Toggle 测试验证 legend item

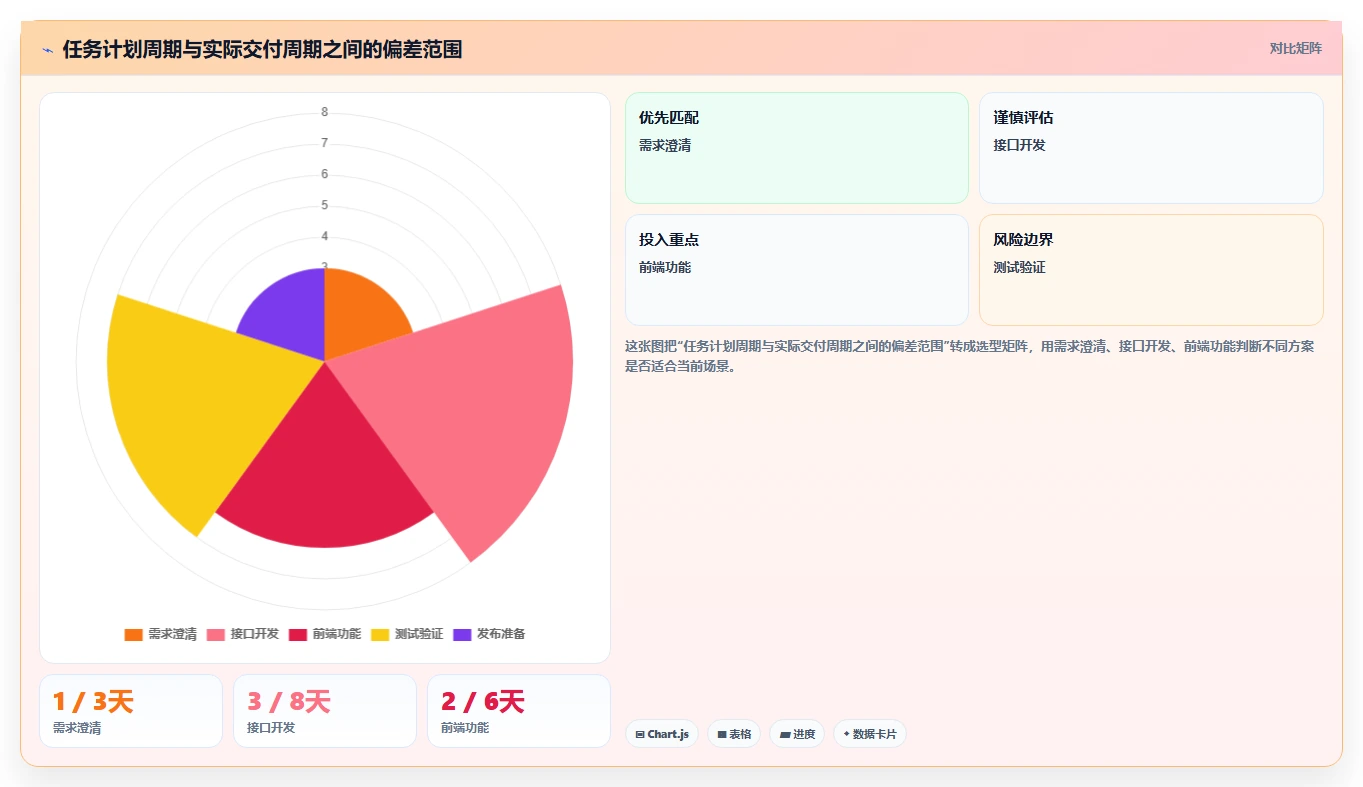click(407, 634)
